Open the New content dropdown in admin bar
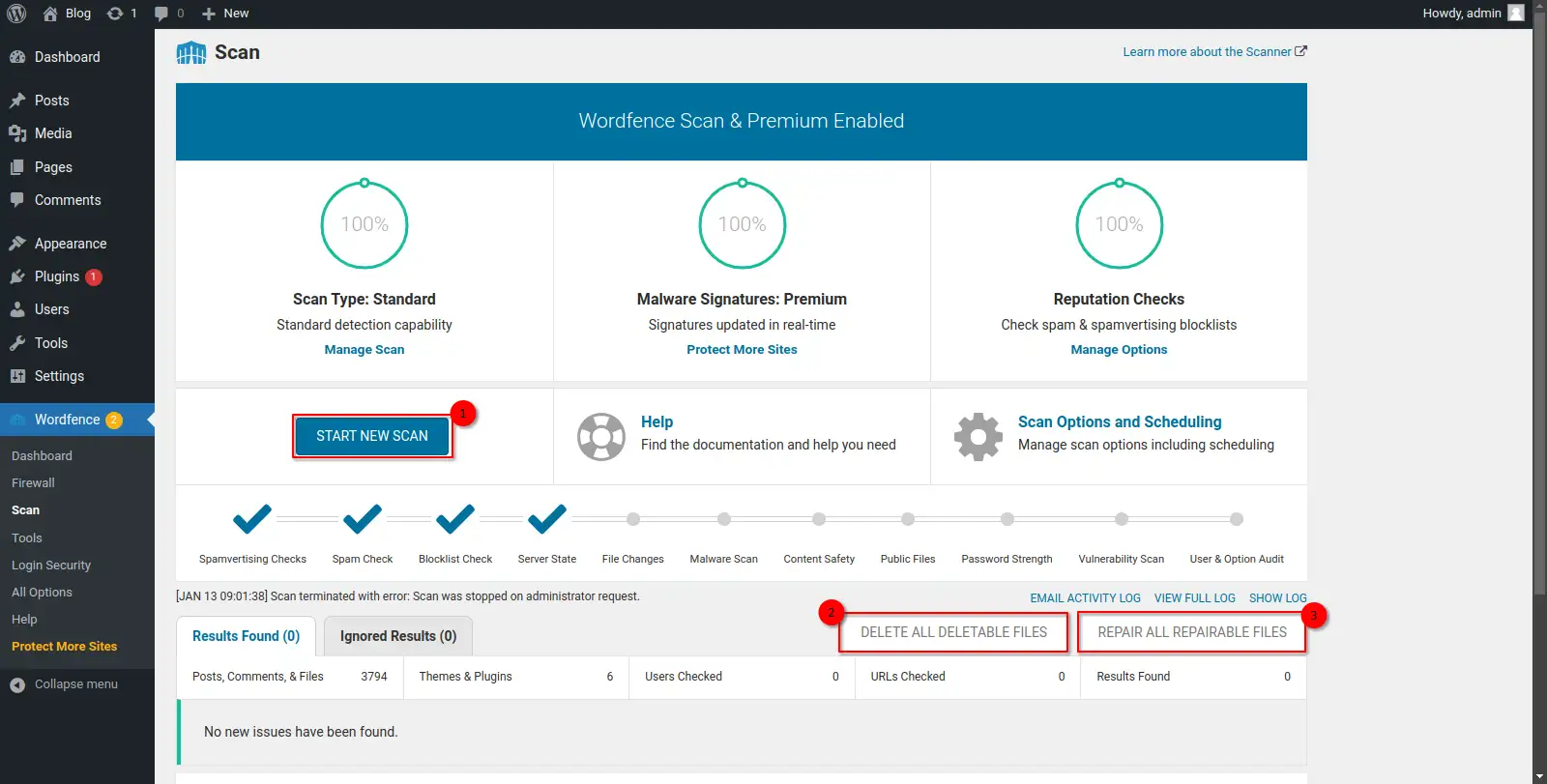 (x=225, y=14)
